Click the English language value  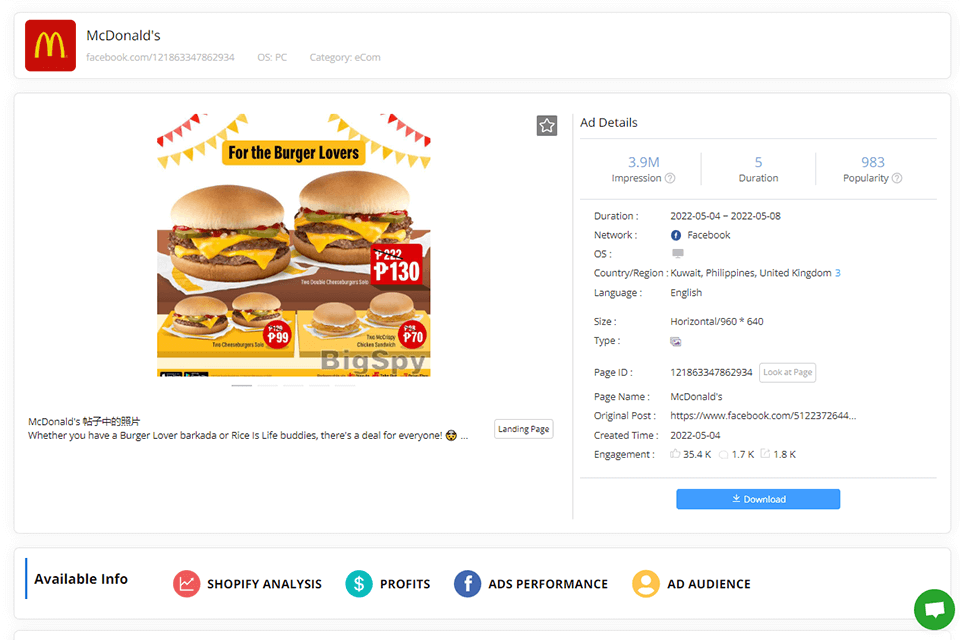pyautogui.click(x=686, y=293)
